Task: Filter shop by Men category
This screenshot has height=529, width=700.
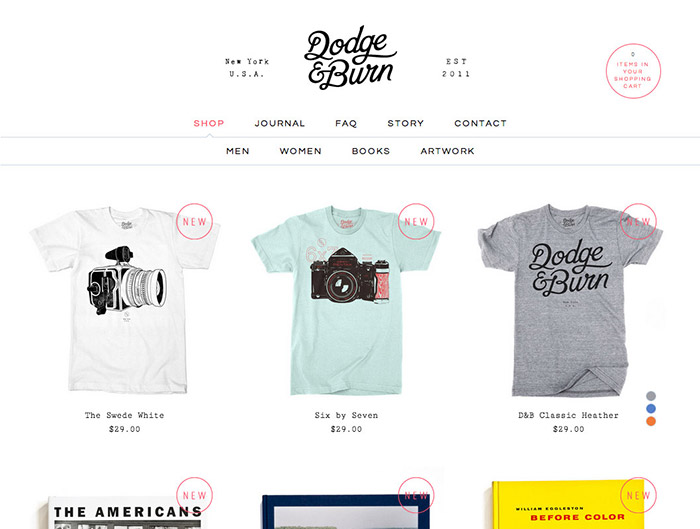Action: point(238,151)
